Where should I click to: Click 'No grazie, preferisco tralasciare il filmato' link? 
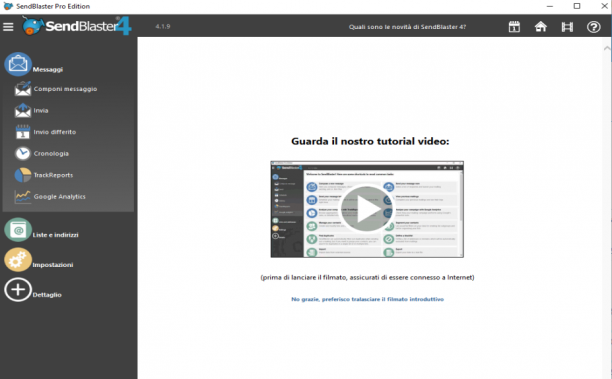(x=367, y=299)
